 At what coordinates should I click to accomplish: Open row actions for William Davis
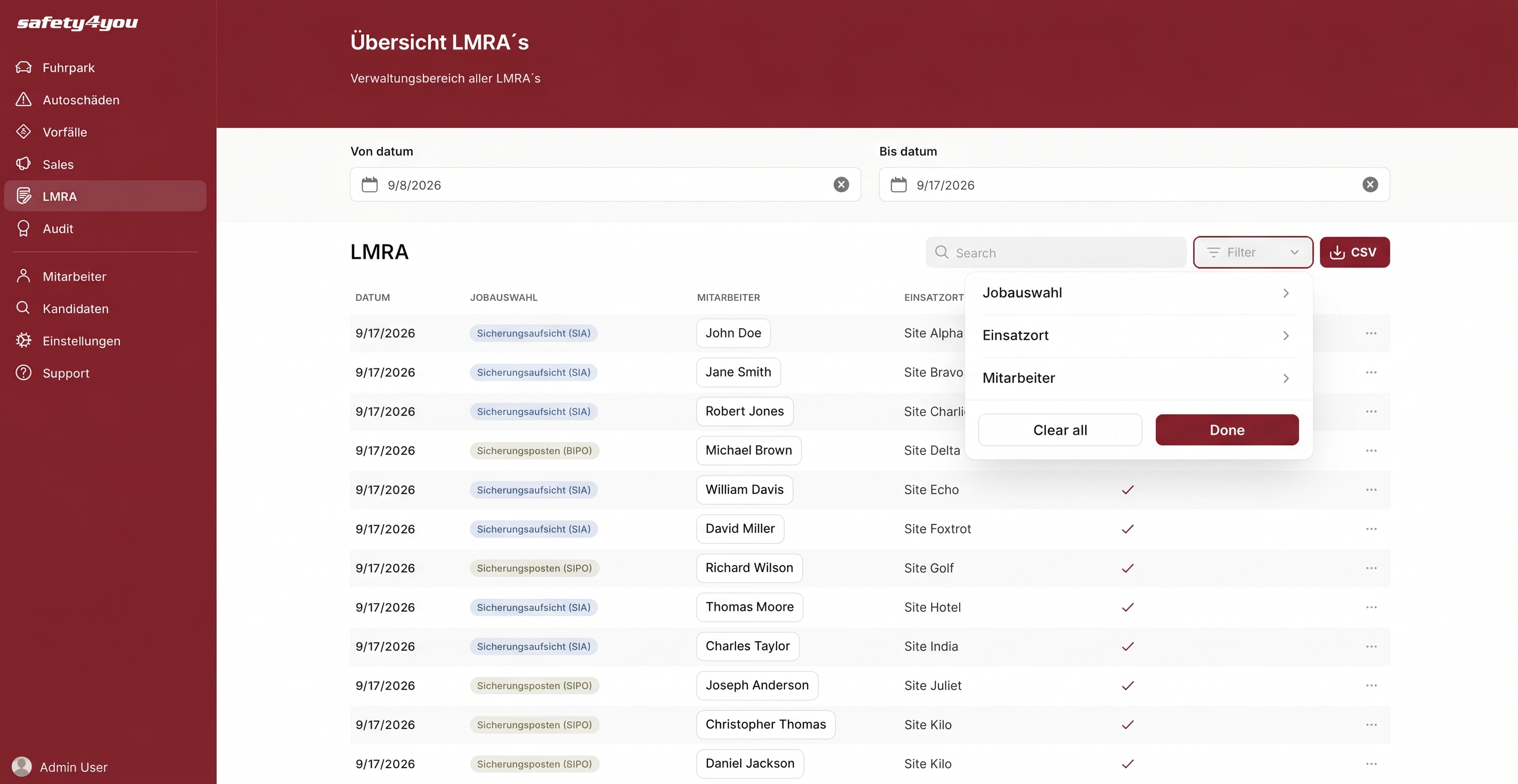pos(1372,490)
